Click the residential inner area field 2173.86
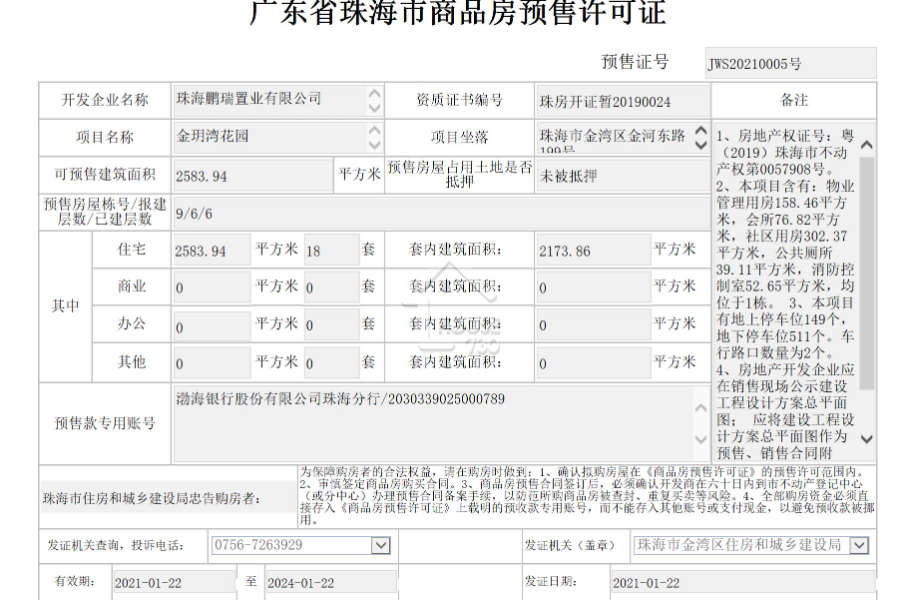Image resolution: width=900 pixels, height=600 pixels. coord(593,250)
